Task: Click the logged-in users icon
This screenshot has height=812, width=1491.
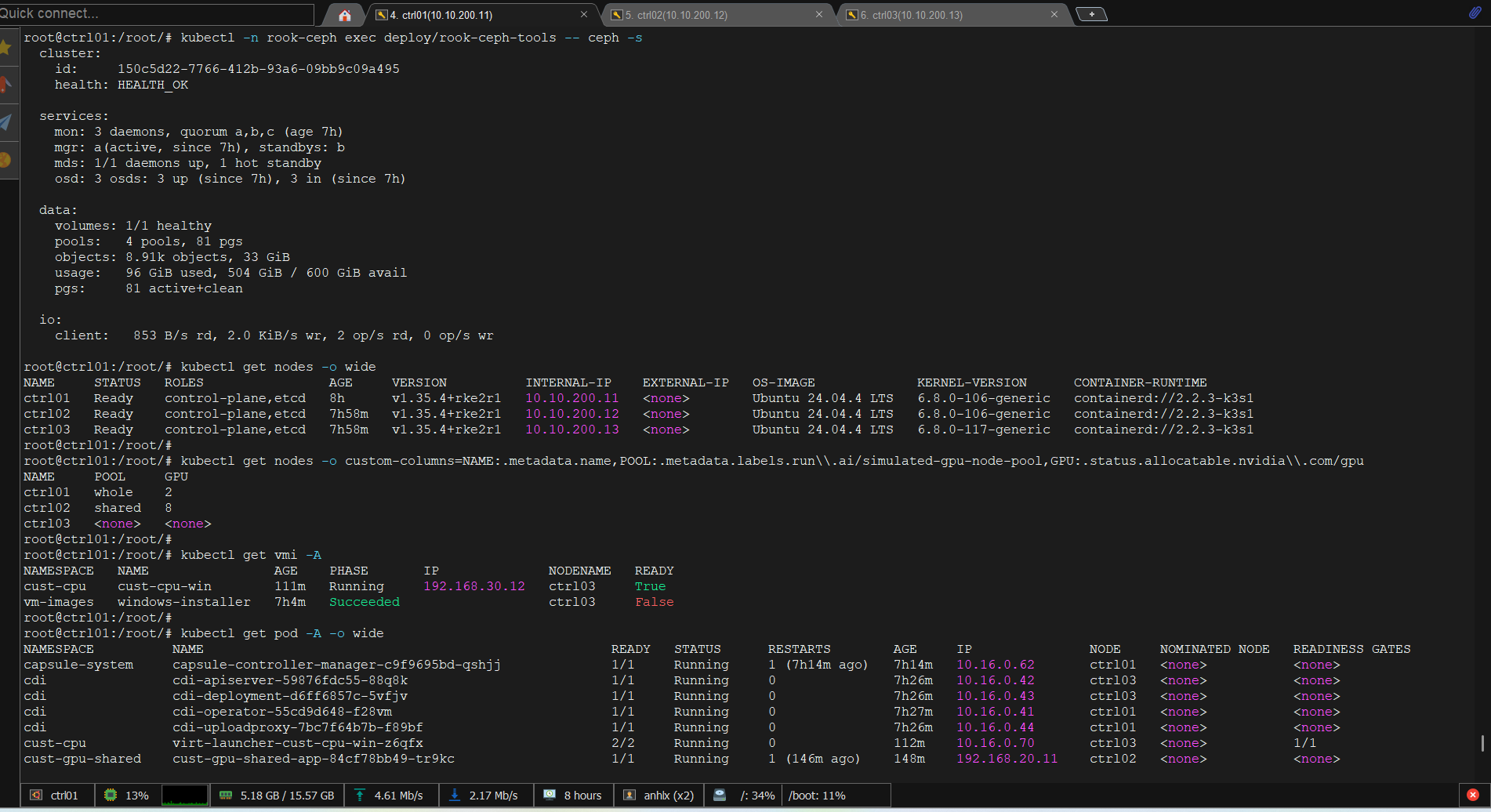Action: (x=629, y=795)
